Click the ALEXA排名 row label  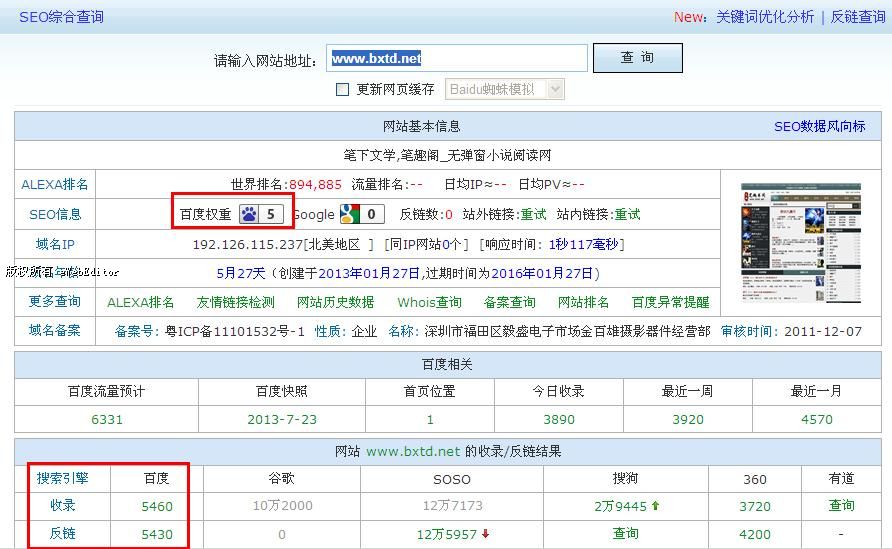55,184
